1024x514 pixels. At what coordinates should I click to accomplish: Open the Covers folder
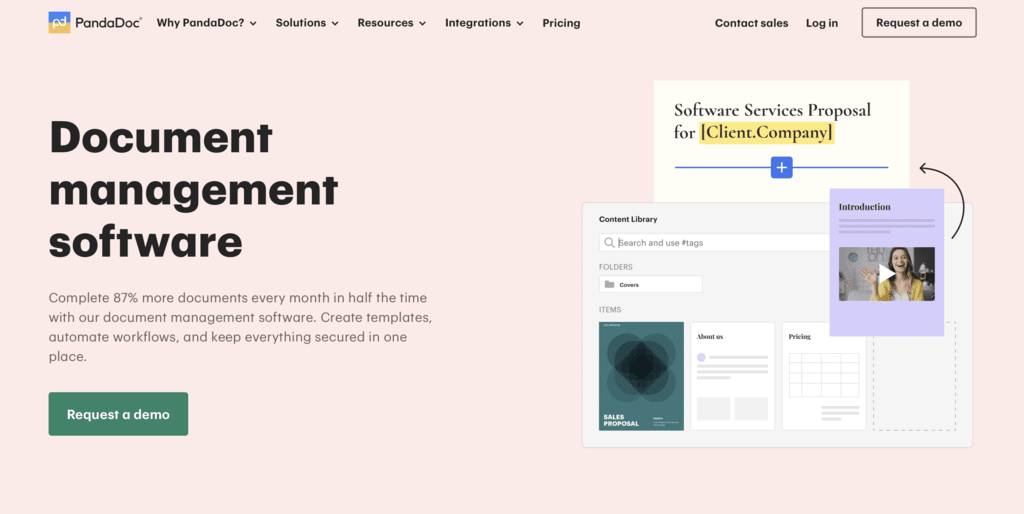[x=650, y=285]
